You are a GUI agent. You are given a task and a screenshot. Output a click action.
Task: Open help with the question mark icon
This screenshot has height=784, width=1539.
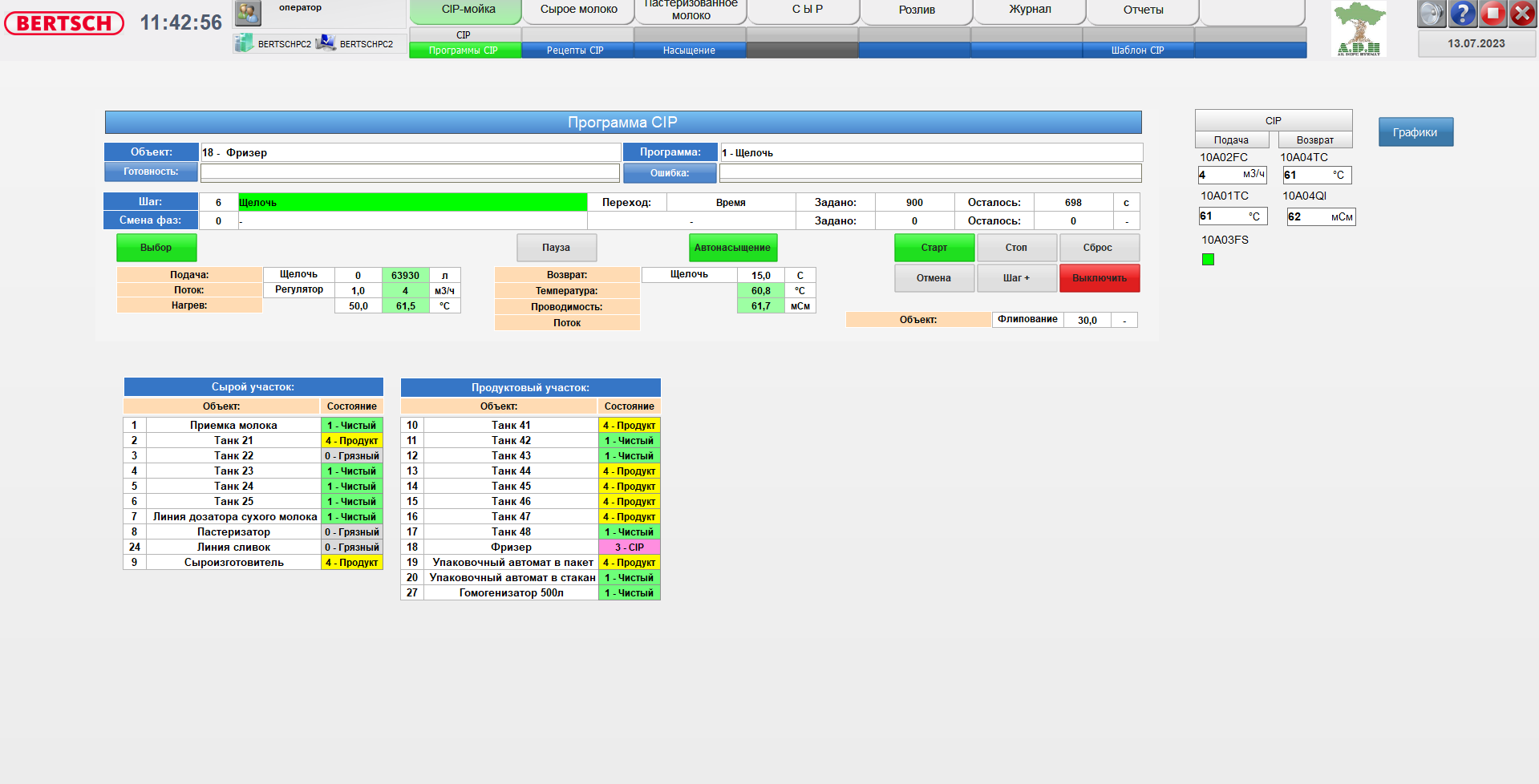pyautogui.click(x=1462, y=14)
